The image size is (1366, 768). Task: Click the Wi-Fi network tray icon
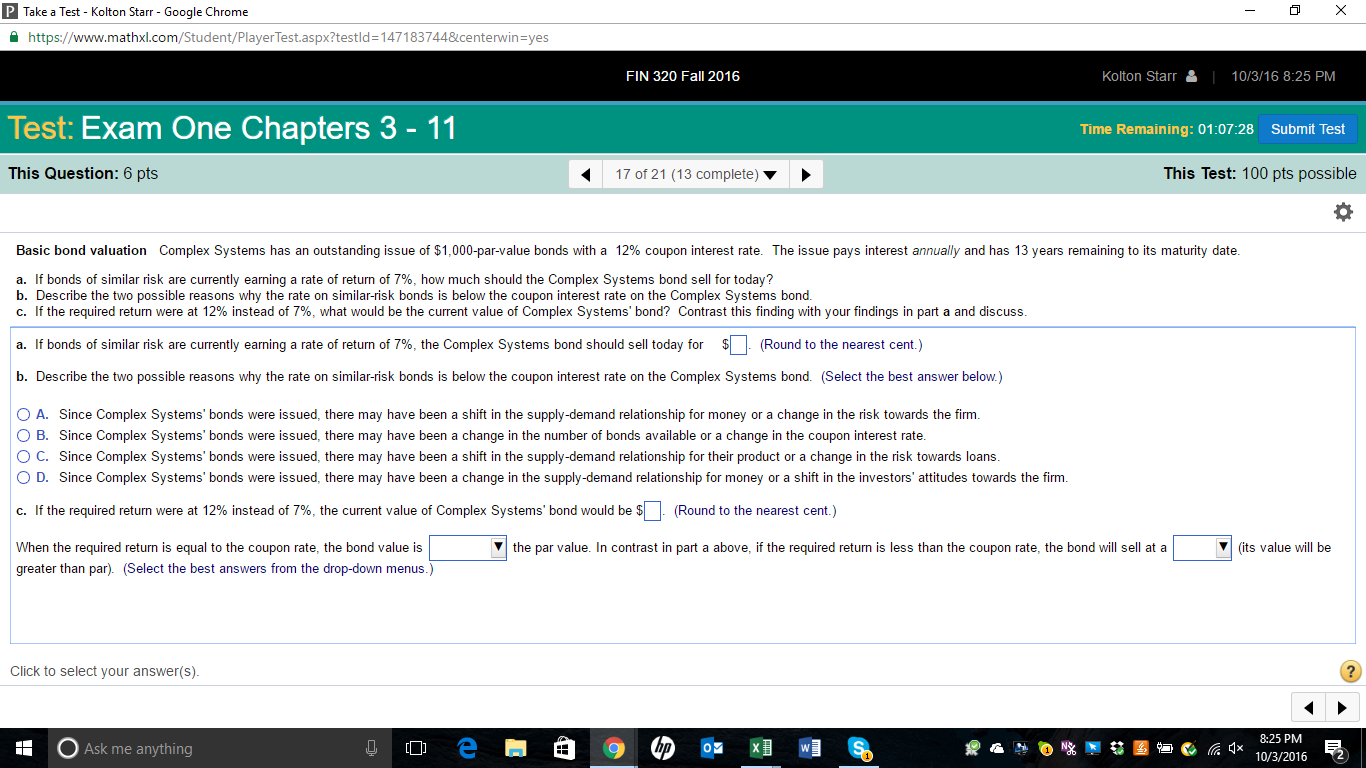click(1213, 748)
